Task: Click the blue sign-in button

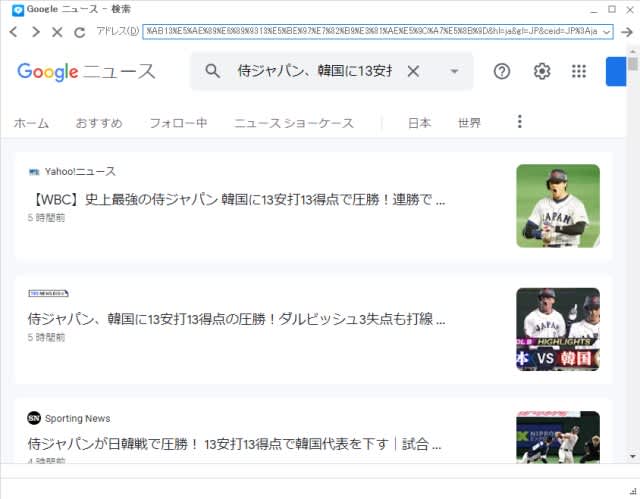Action: (616, 71)
